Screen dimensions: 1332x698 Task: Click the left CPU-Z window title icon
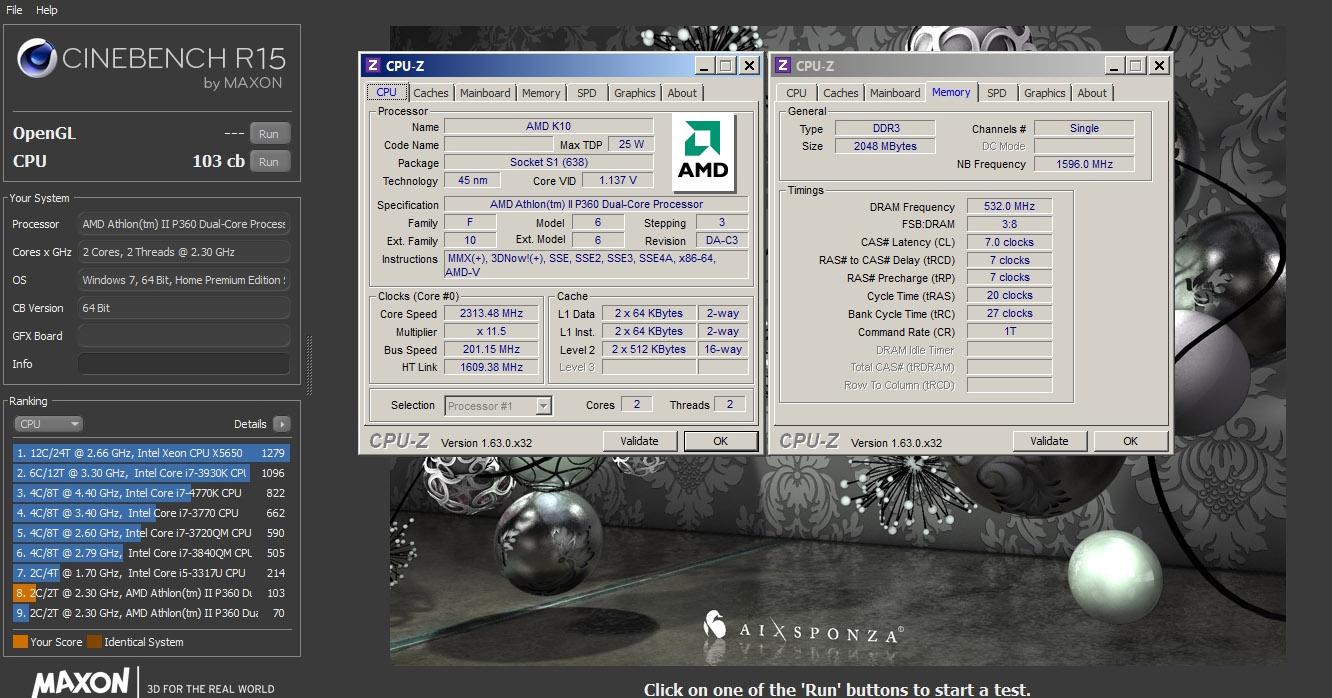click(372, 65)
